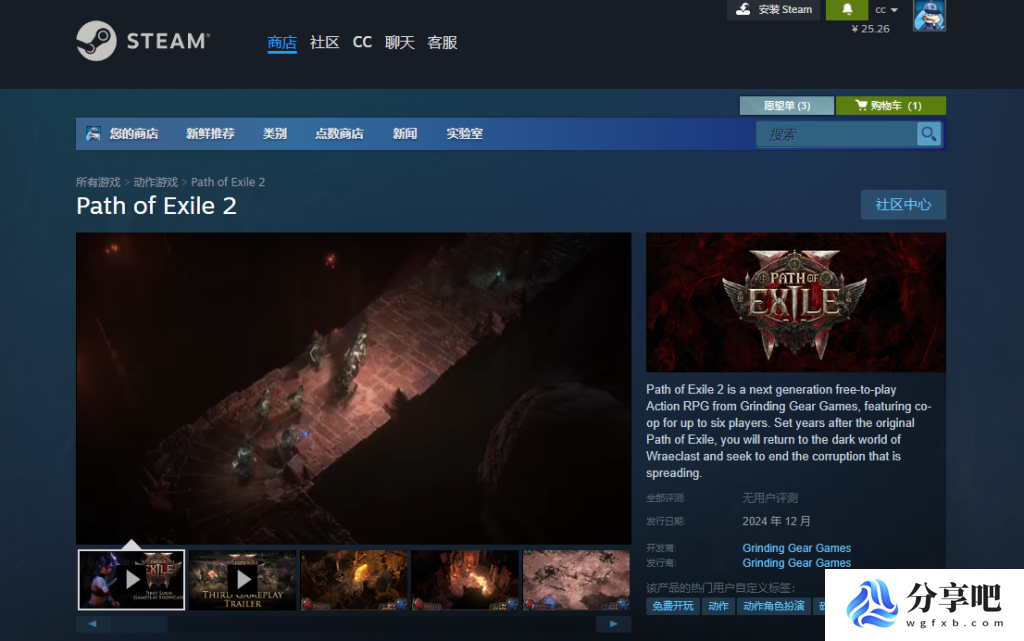The width and height of the screenshot is (1024, 641).
Task: Click the search magnifier icon
Action: click(x=929, y=134)
